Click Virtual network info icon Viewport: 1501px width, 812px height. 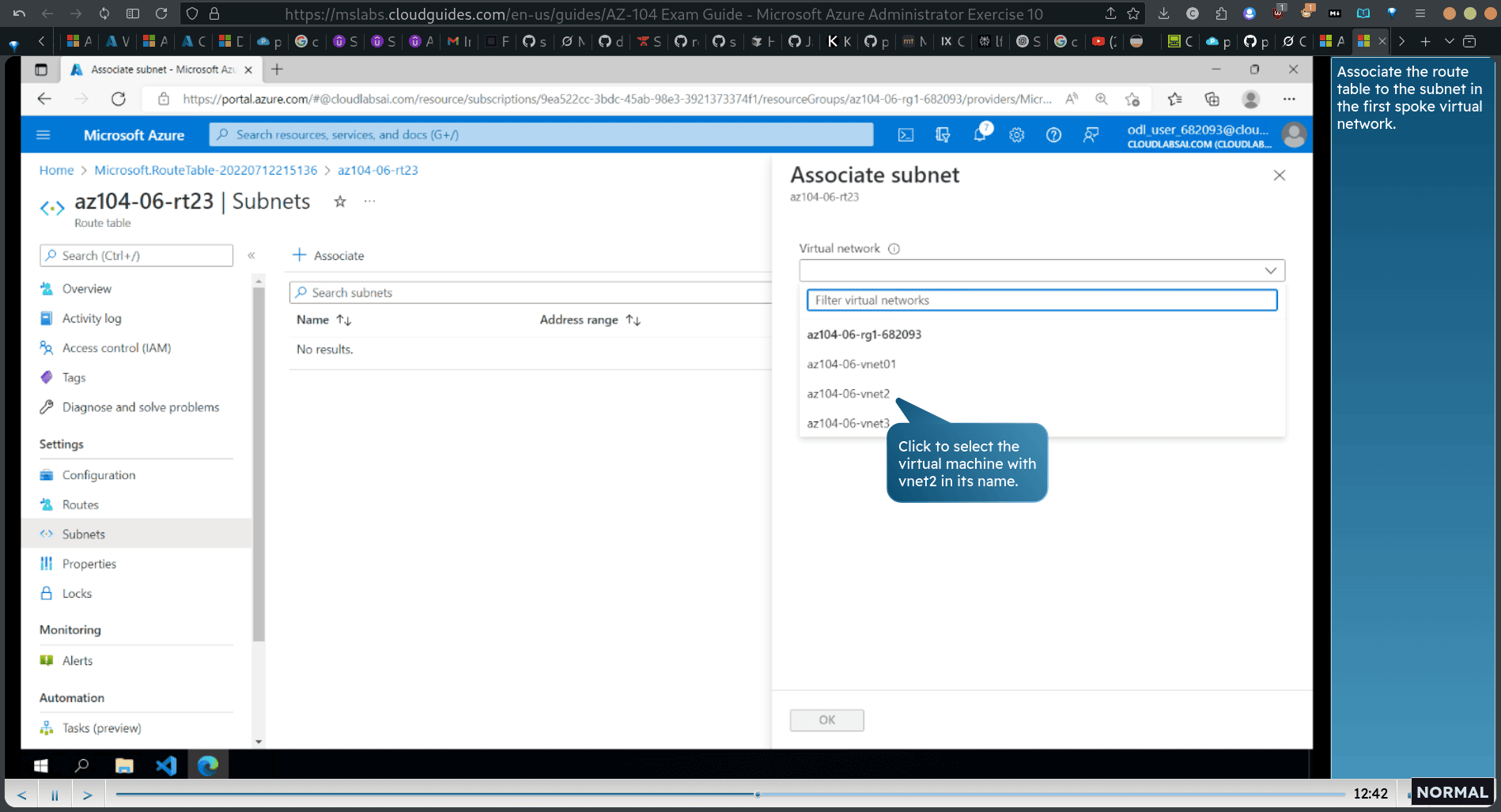click(x=894, y=249)
